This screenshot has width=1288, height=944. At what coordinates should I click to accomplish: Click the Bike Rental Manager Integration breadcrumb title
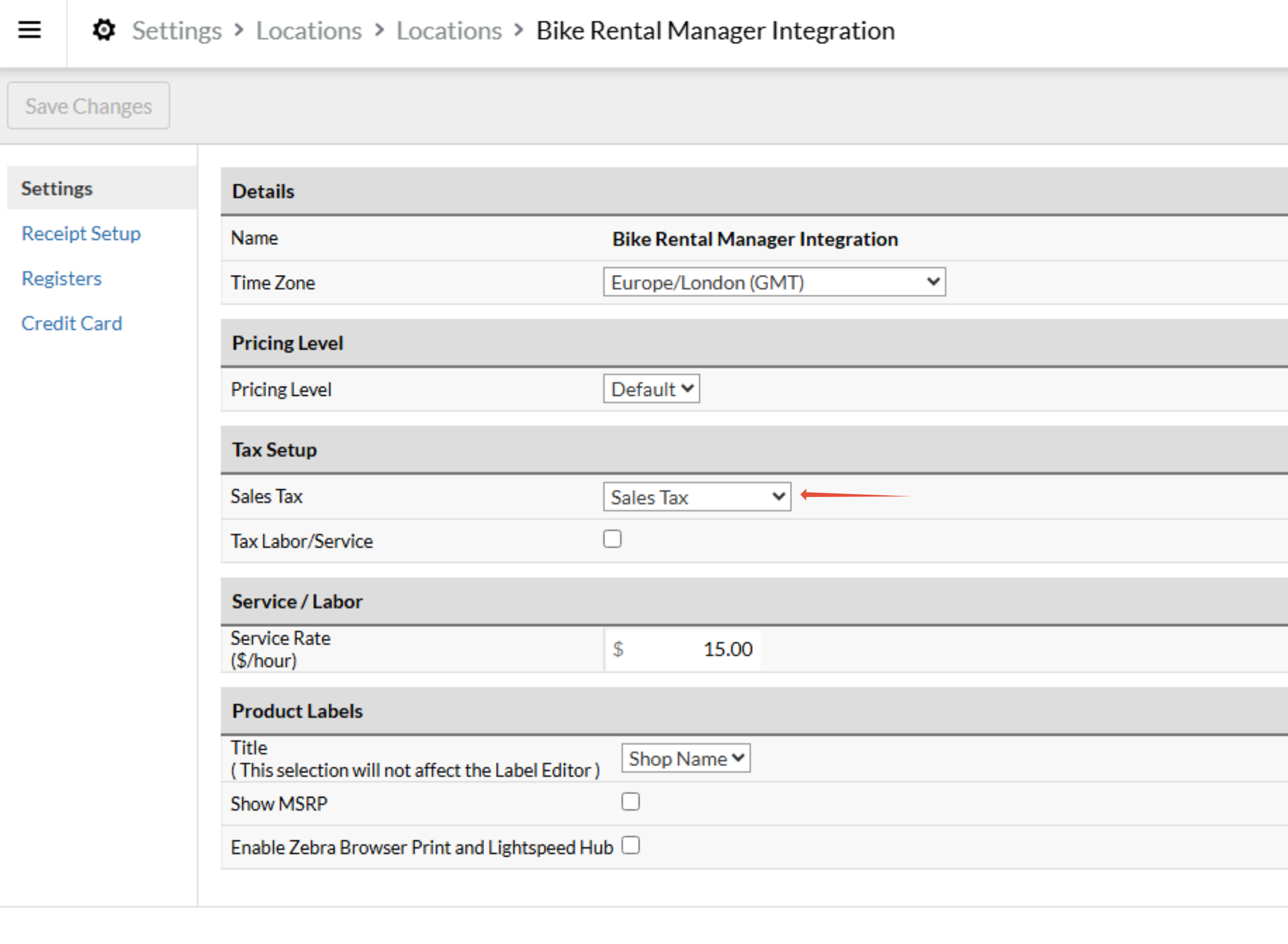point(715,31)
